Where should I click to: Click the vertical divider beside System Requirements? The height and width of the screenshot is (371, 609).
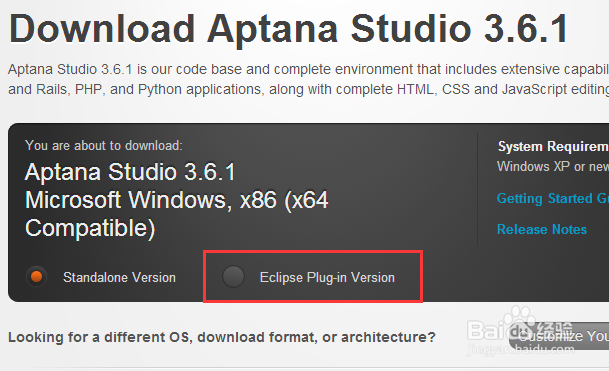(477, 188)
